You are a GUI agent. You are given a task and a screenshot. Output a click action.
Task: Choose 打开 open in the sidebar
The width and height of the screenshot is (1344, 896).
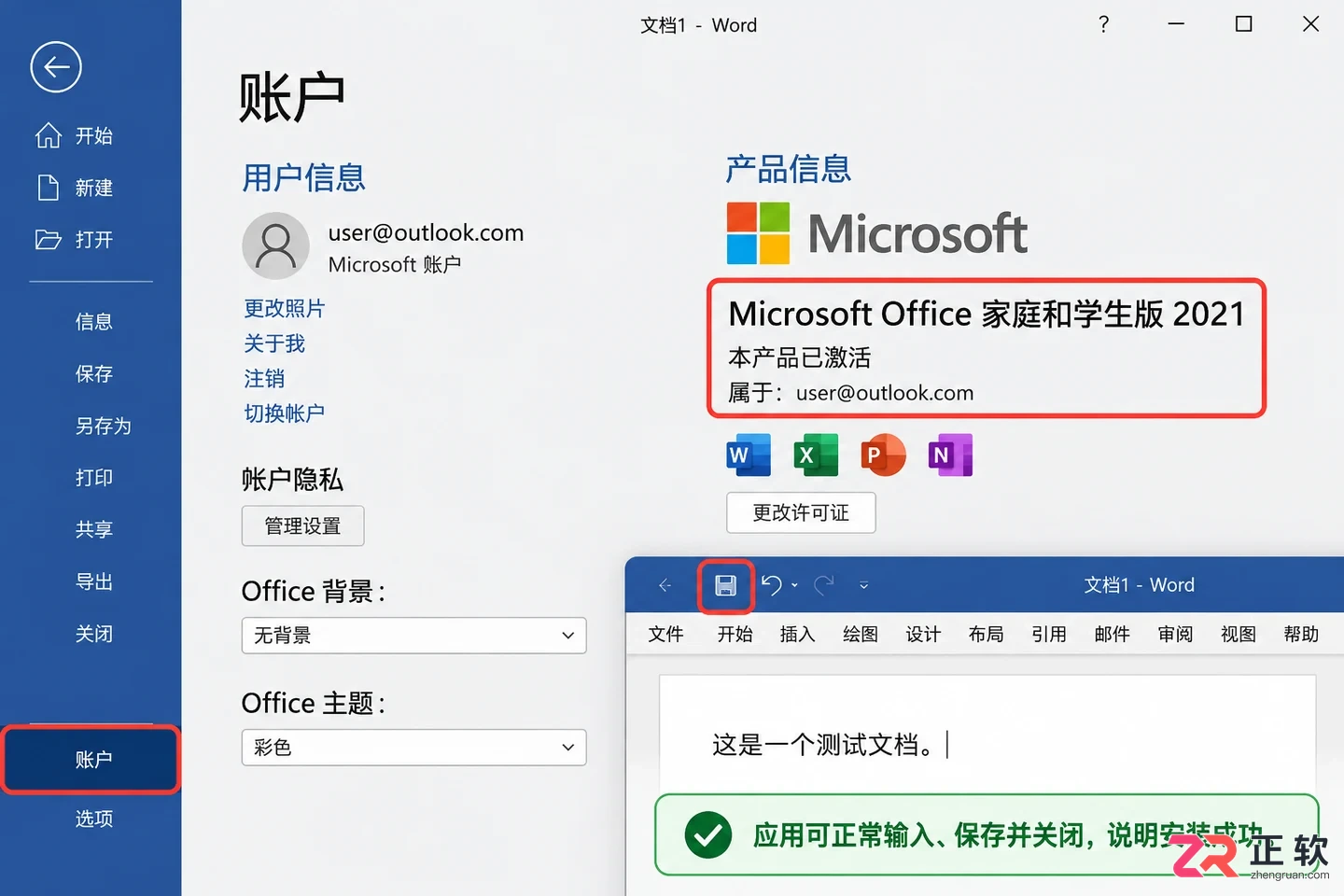pyautogui.click(x=75, y=240)
